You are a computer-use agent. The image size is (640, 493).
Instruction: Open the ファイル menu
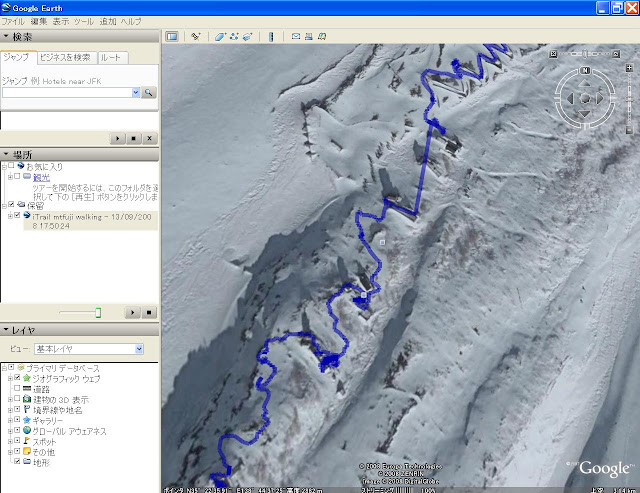(13, 22)
